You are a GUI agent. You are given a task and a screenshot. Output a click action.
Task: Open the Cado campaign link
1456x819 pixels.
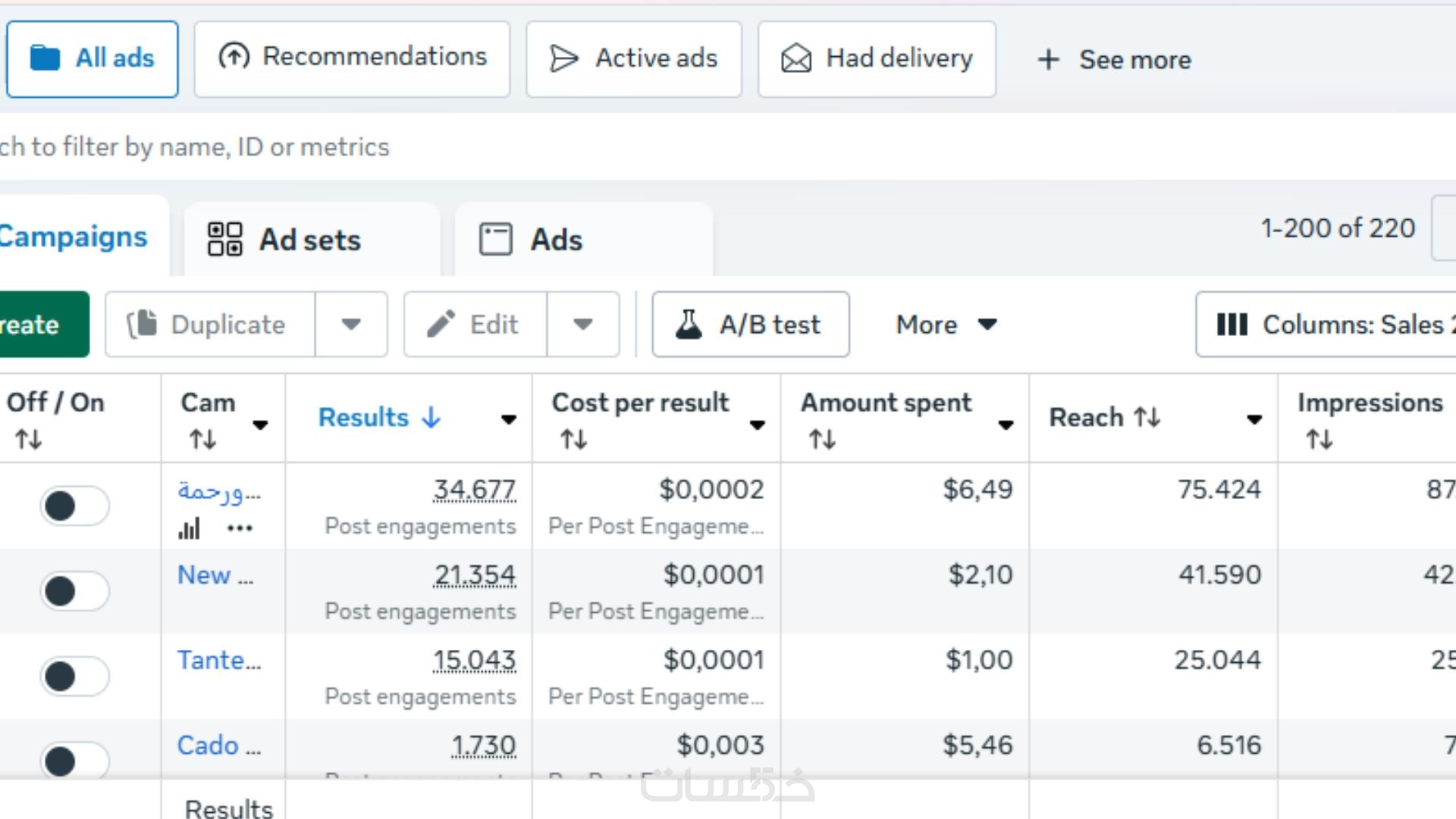(208, 745)
